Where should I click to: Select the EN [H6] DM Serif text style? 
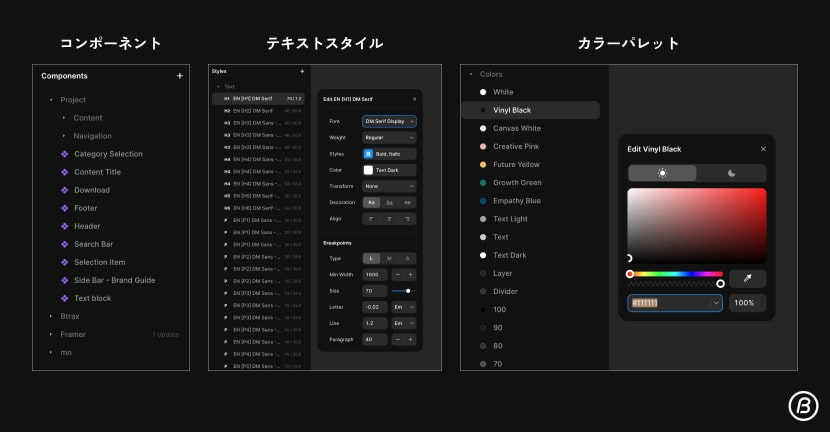click(258, 208)
